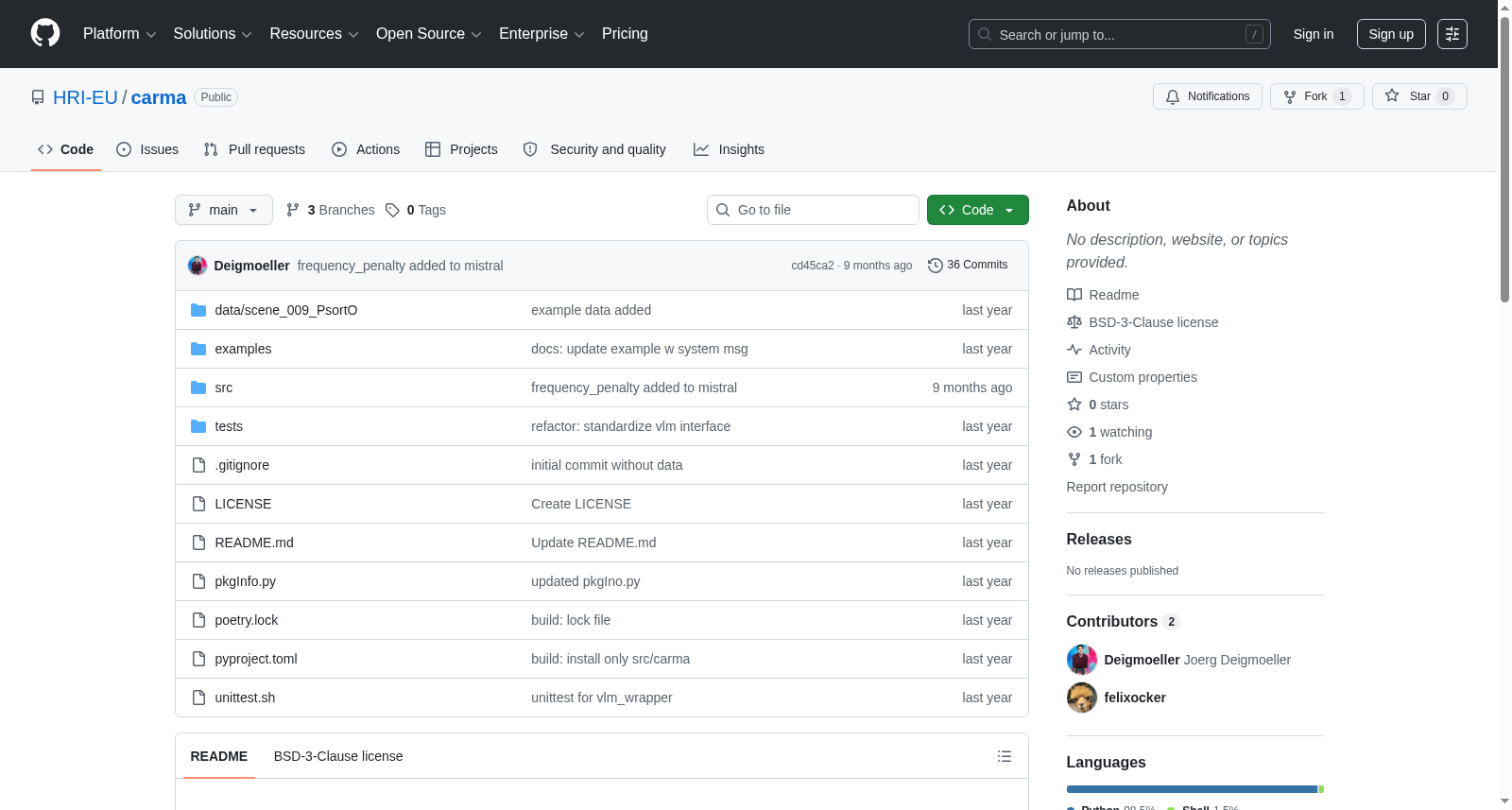Click the eye icon beside 1 watching
This screenshot has width=1512, height=810.
point(1074,432)
